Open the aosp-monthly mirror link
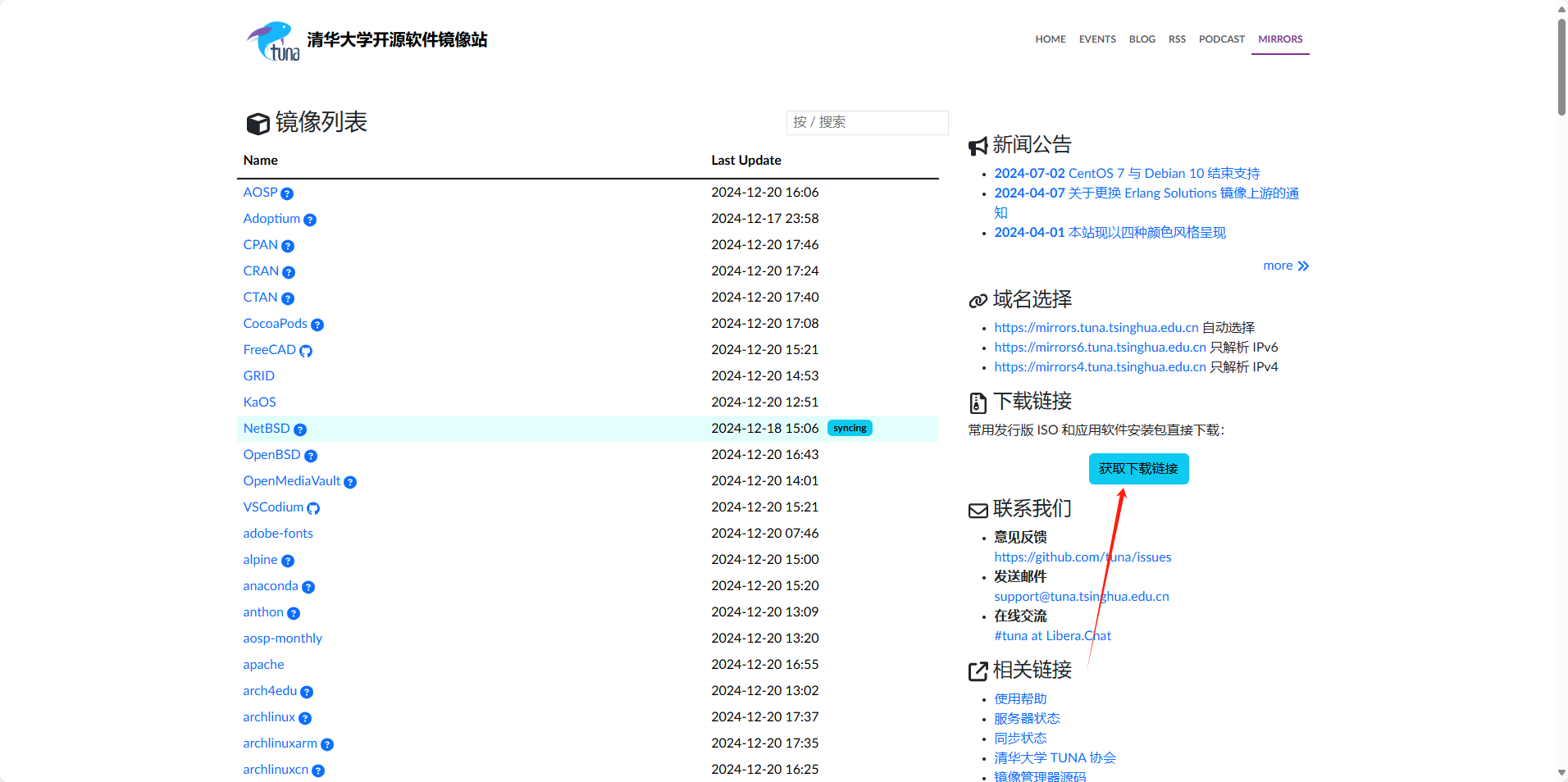The height and width of the screenshot is (782, 1568). [x=282, y=639]
